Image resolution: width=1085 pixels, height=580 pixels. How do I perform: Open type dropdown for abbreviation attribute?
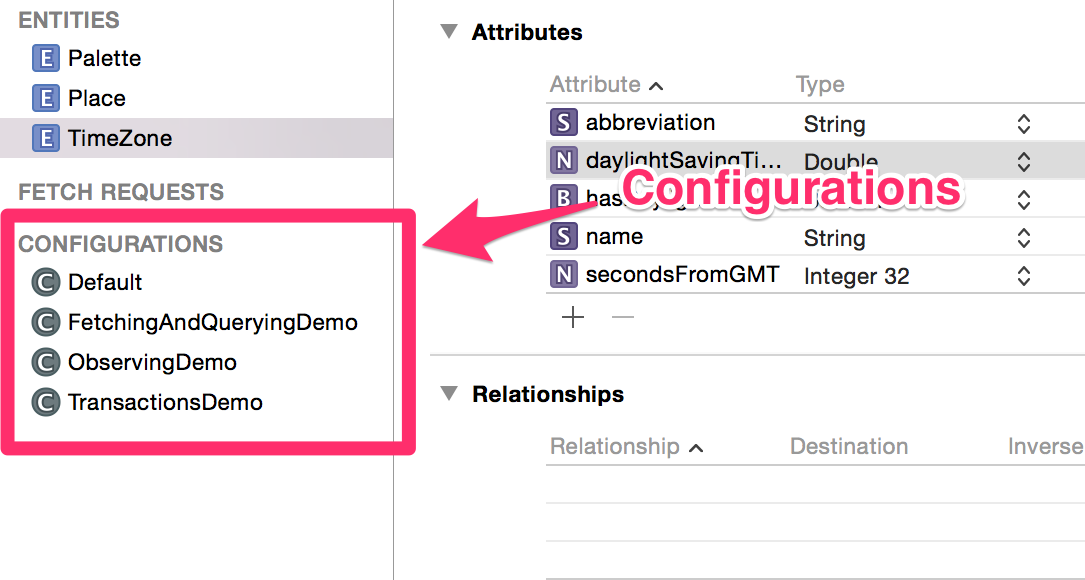pos(1023,124)
